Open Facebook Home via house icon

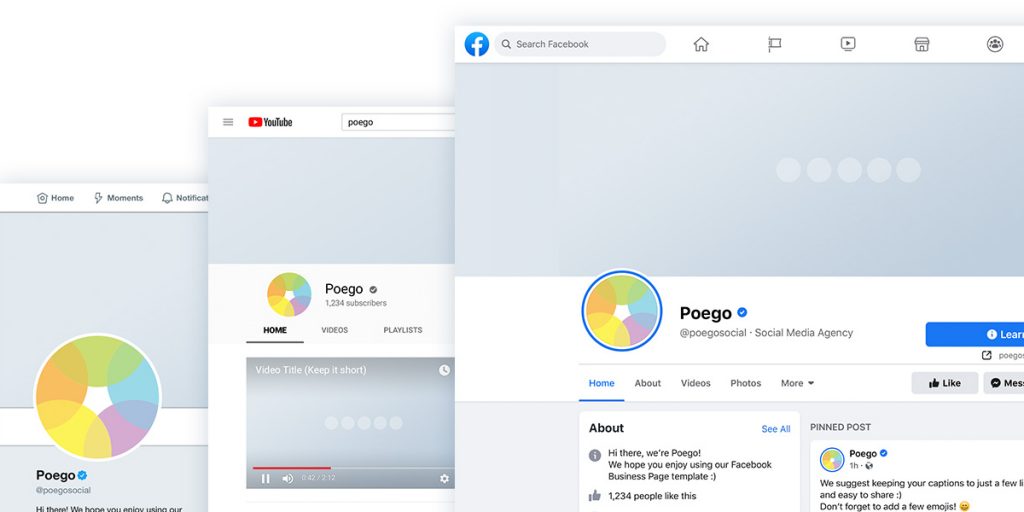click(701, 44)
